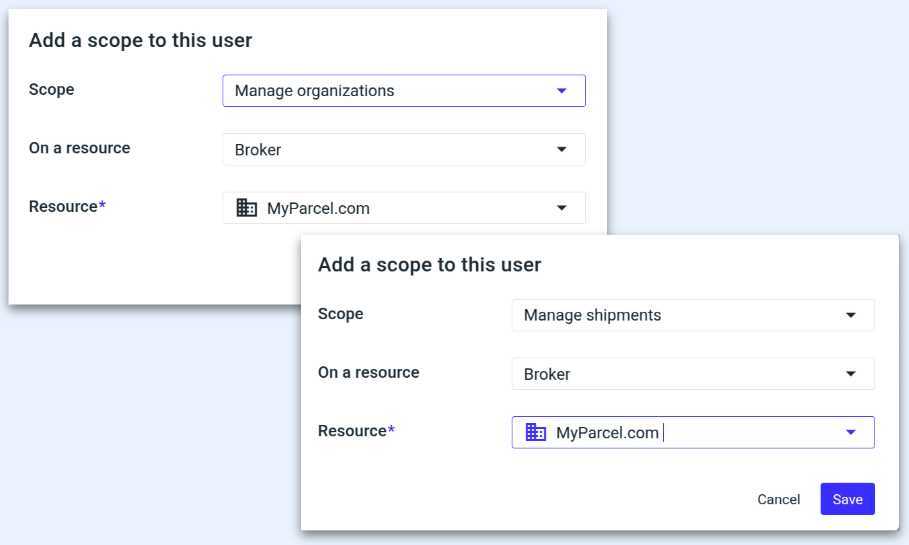Click the Scope label in the back dialog
Viewport: 909px width, 545px height.
coord(52,90)
